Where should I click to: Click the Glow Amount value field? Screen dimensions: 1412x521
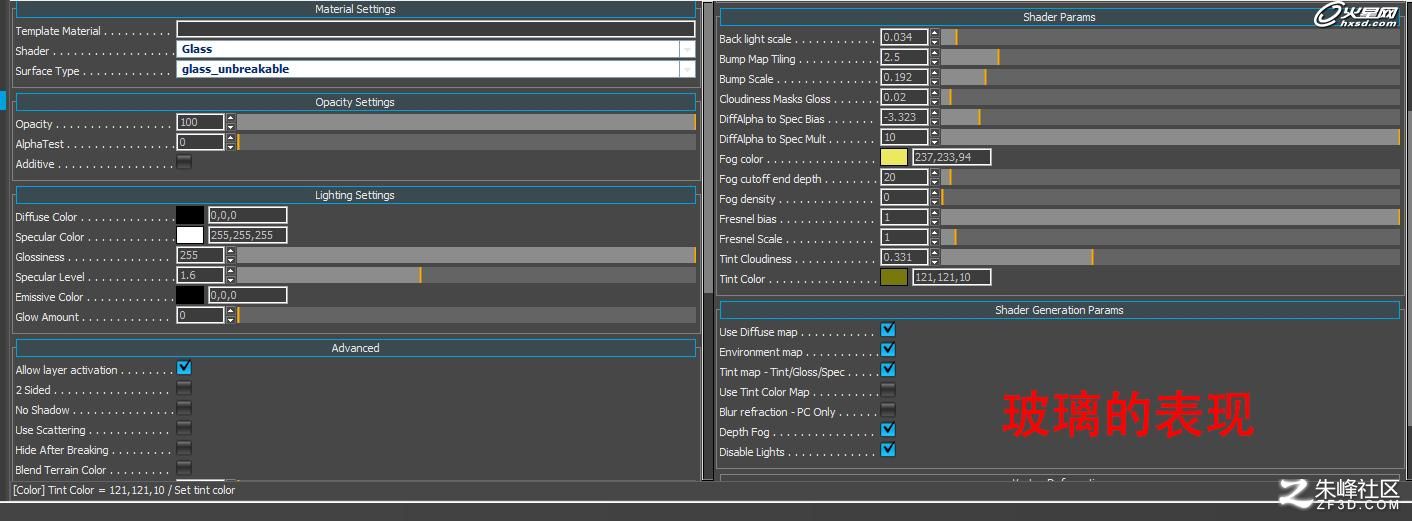coord(201,315)
